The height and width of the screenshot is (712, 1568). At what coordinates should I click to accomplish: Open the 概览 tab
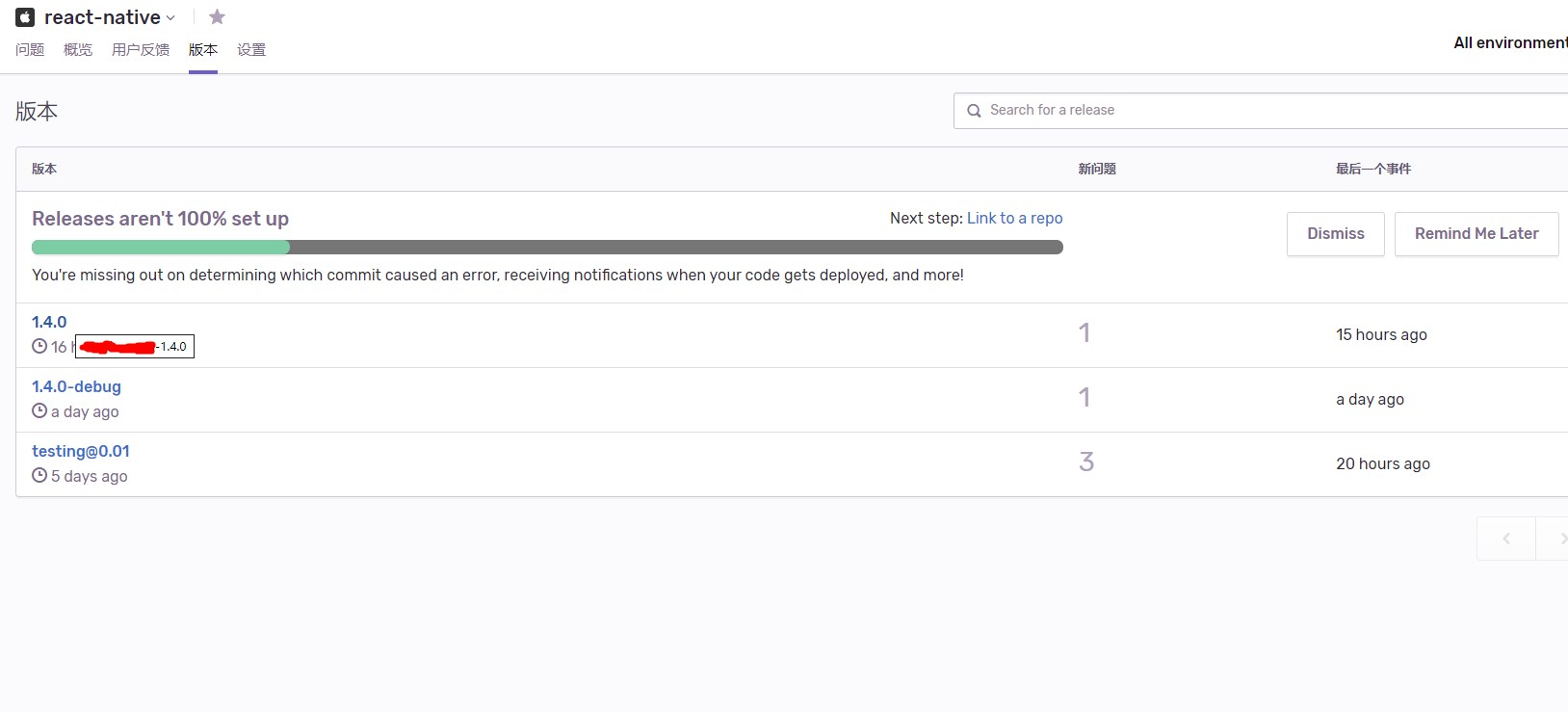click(x=78, y=50)
